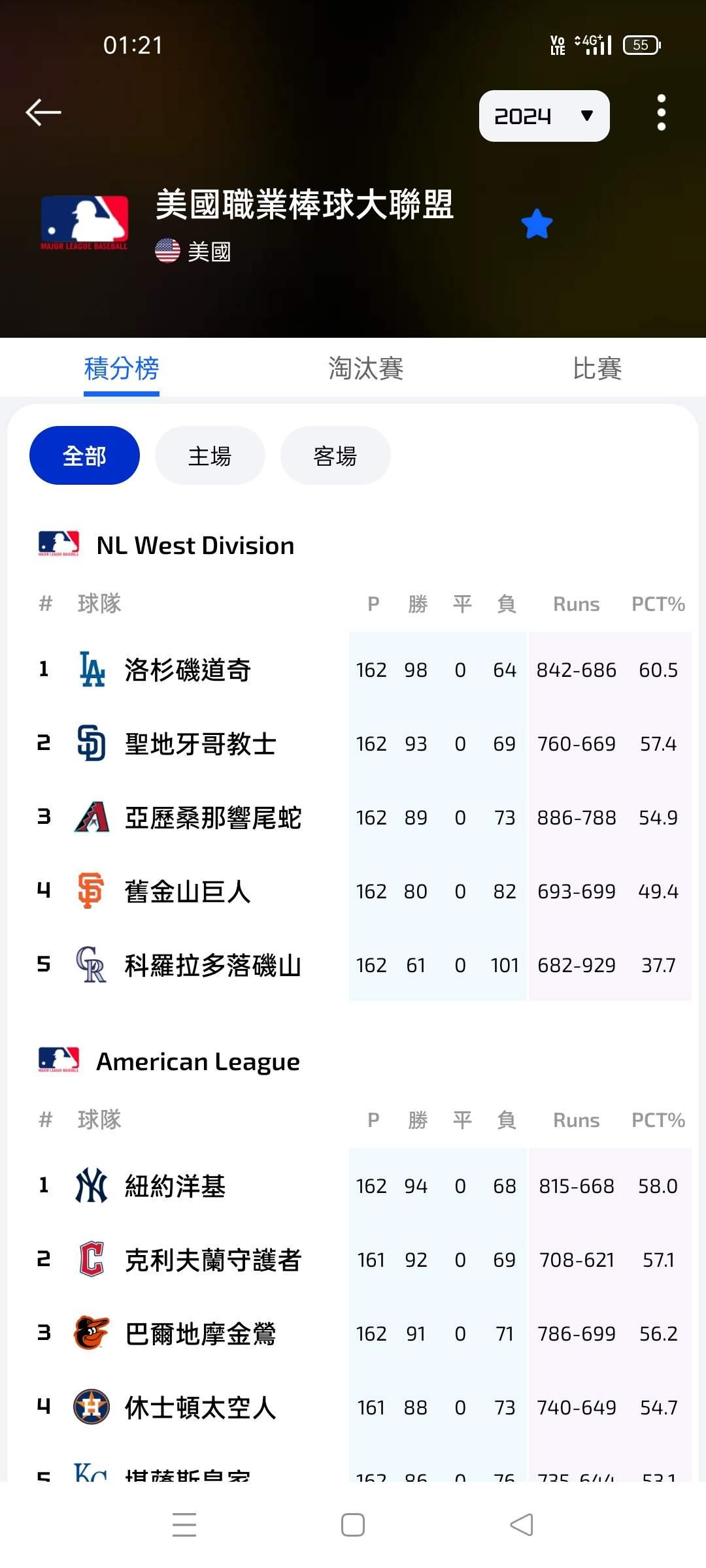The width and height of the screenshot is (706, 1568).
Task: Select the 全部 filter chip
Action: (84, 455)
